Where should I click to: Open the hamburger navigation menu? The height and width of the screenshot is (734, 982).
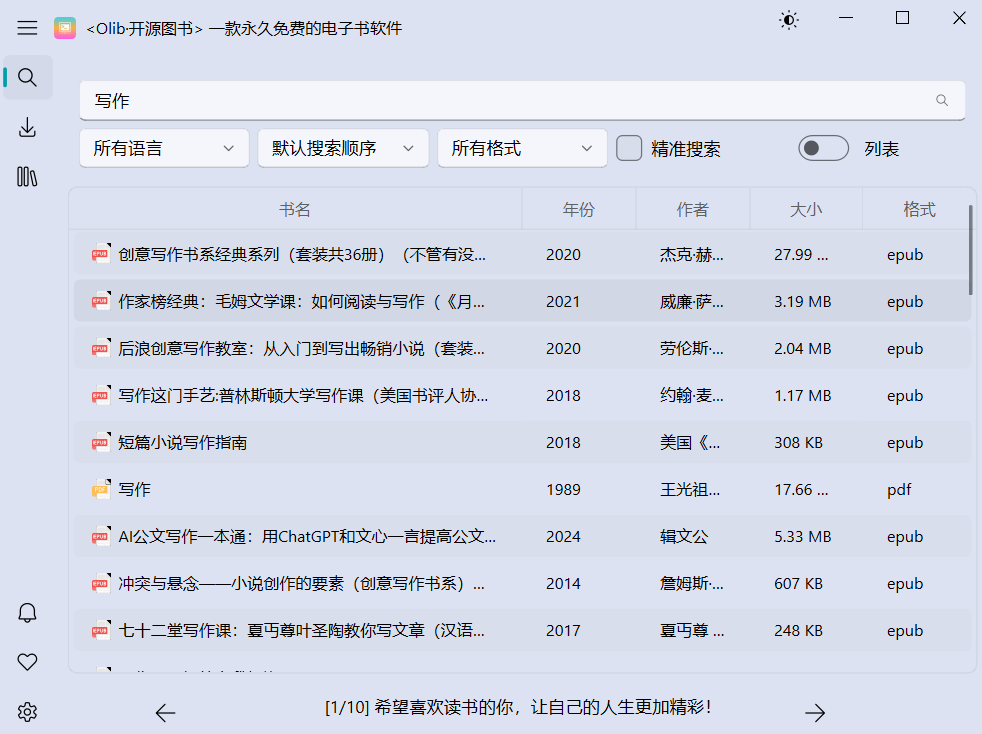click(x=27, y=28)
